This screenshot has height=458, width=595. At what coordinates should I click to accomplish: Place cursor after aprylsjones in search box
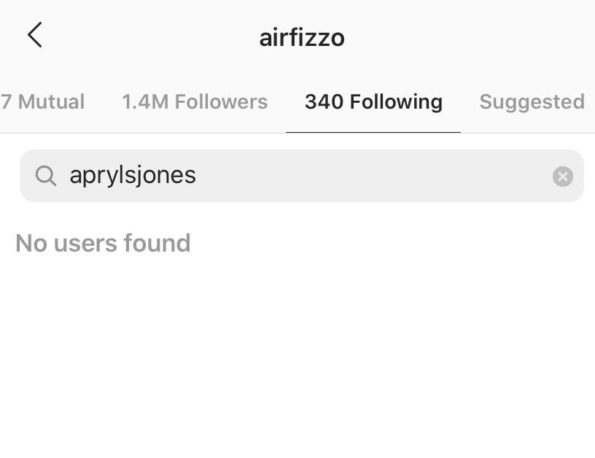click(x=198, y=176)
